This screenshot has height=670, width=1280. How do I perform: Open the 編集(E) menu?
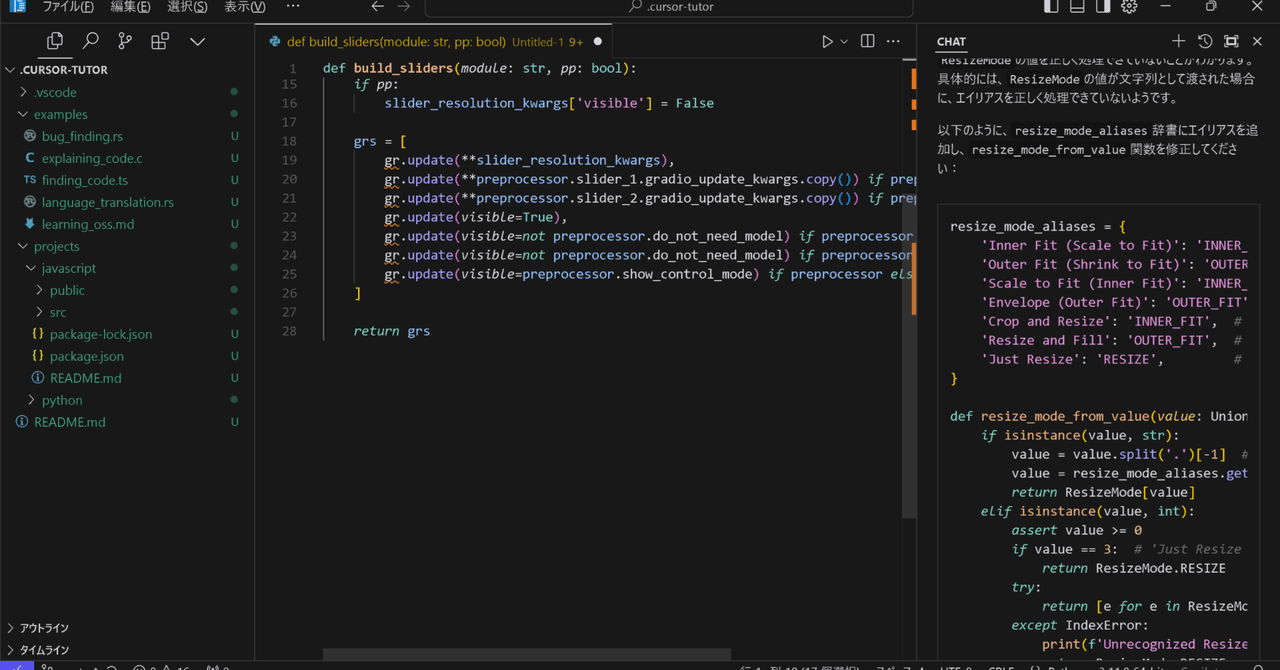(130, 7)
